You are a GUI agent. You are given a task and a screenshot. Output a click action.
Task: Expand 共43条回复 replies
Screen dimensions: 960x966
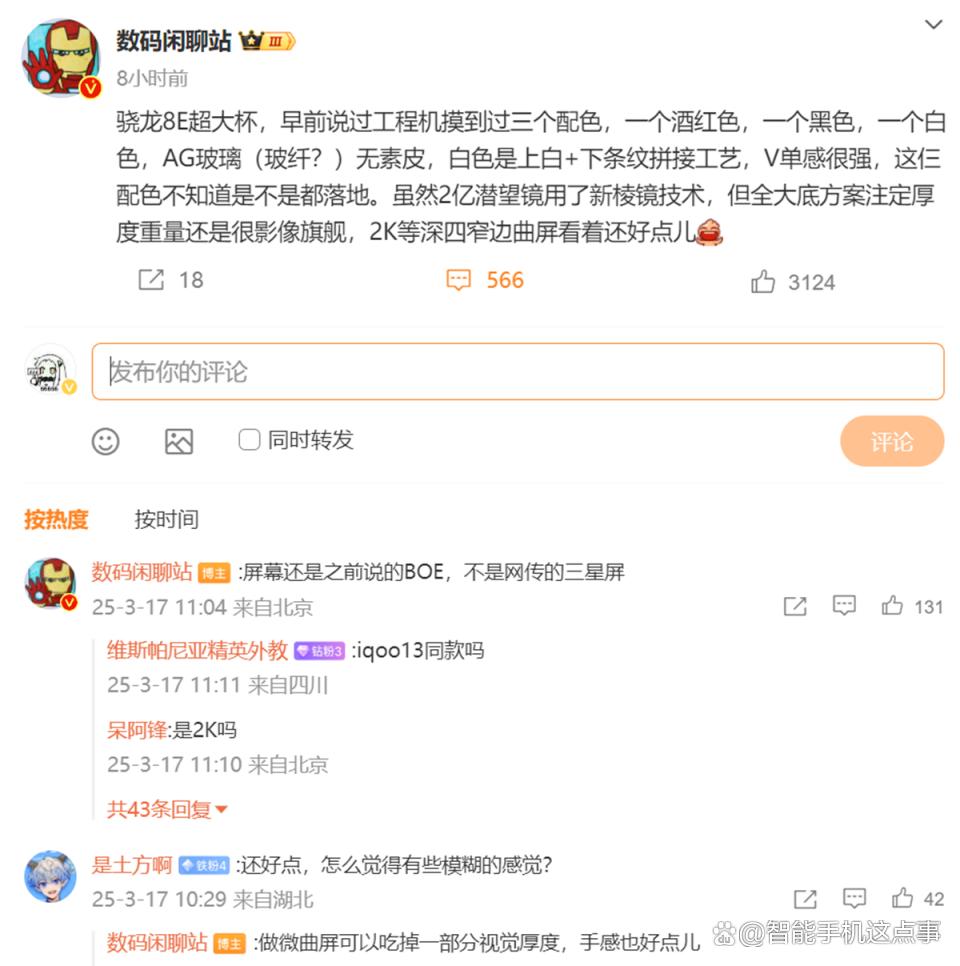pos(167,809)
